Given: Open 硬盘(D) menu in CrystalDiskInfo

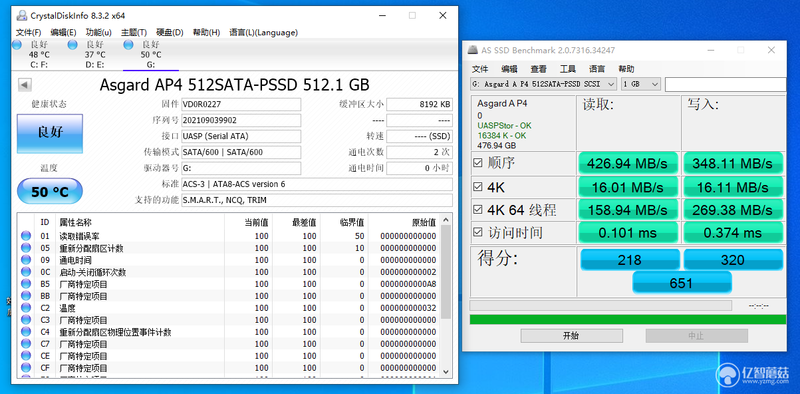Looking at the screenshot, I should pos(170,32).
